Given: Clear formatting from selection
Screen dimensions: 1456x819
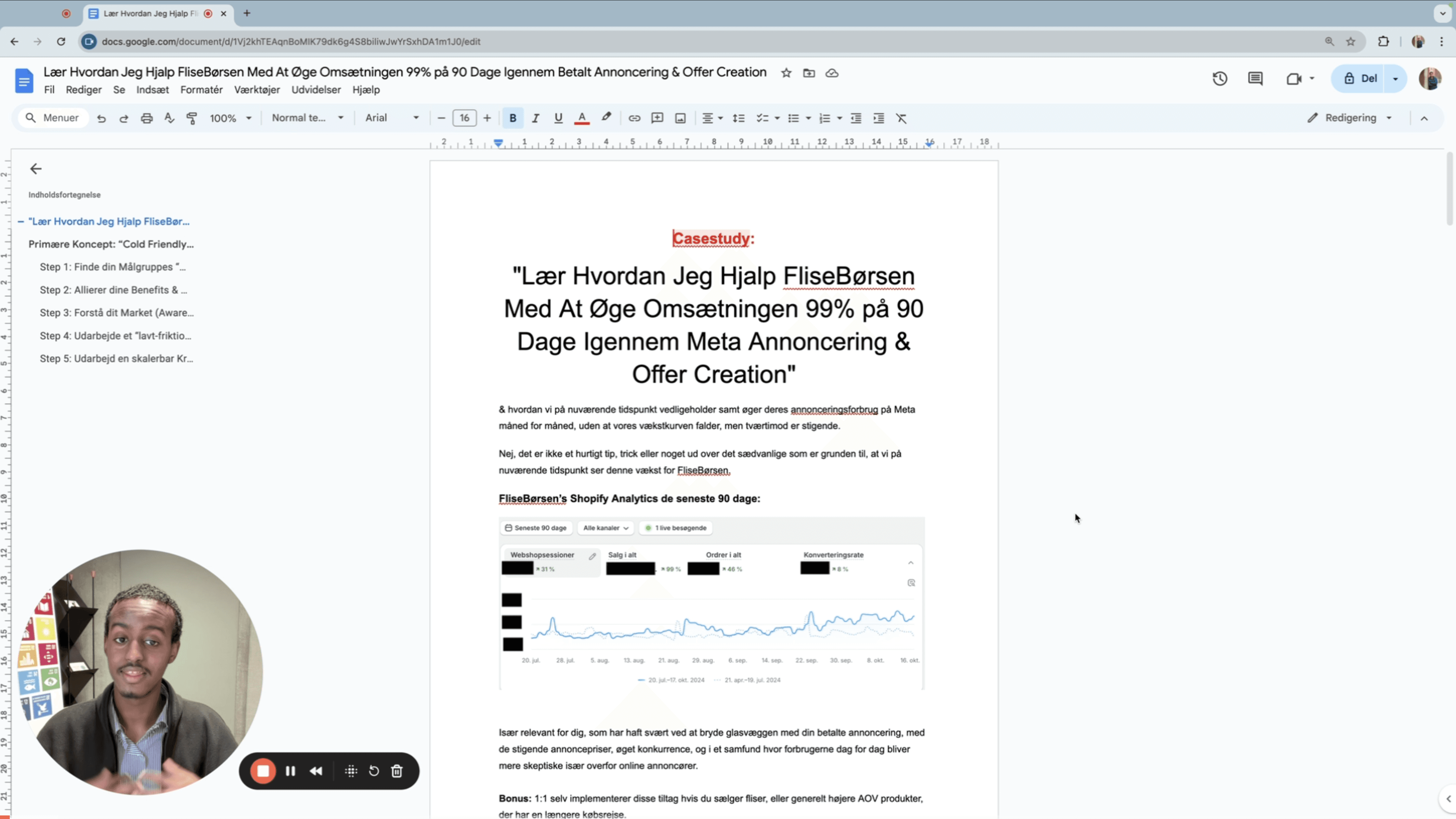Looking at the screenshot, I should (x=902, y=118).
